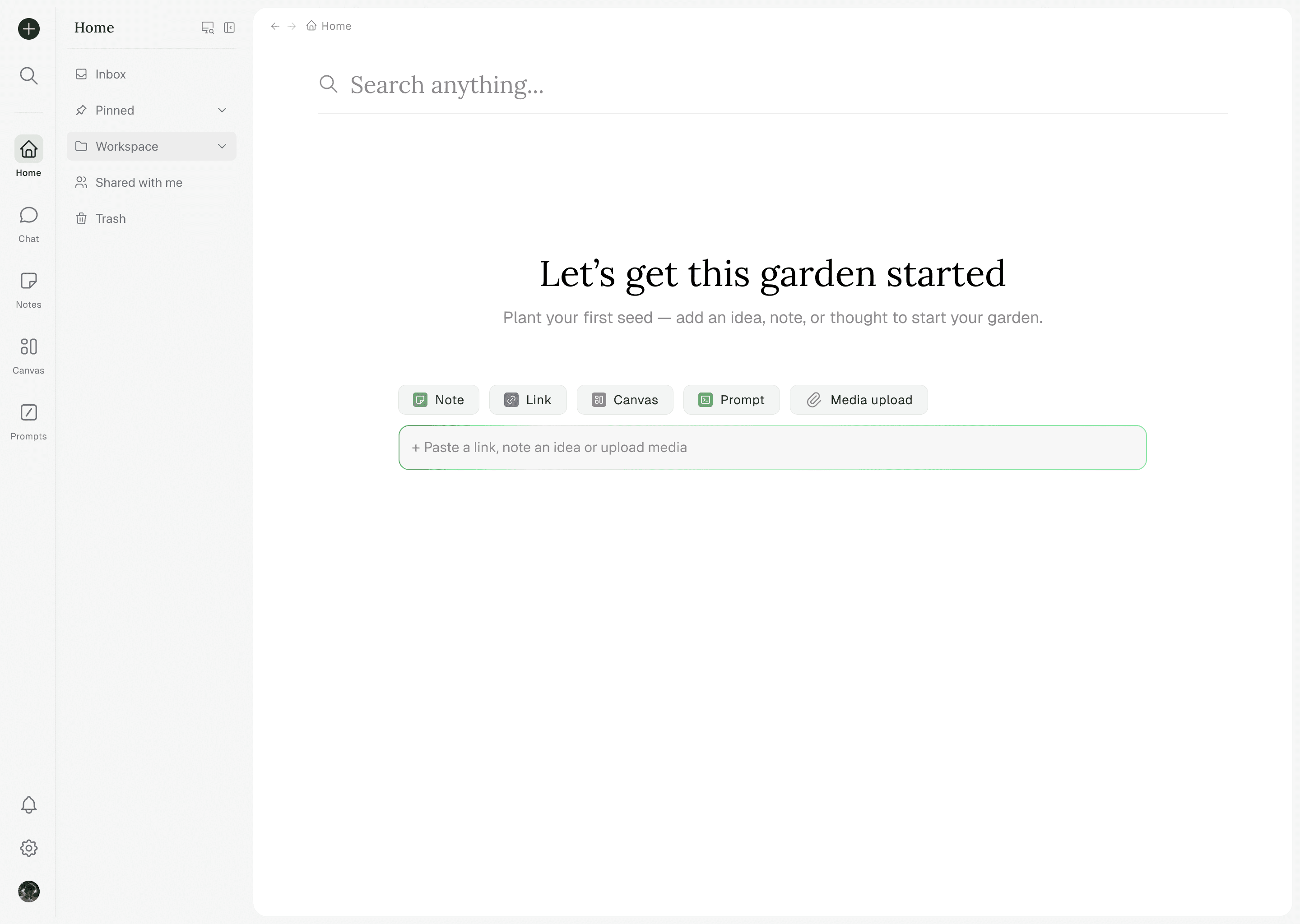Go to the Notes section
1300x924 pixels.
(28, 290)
